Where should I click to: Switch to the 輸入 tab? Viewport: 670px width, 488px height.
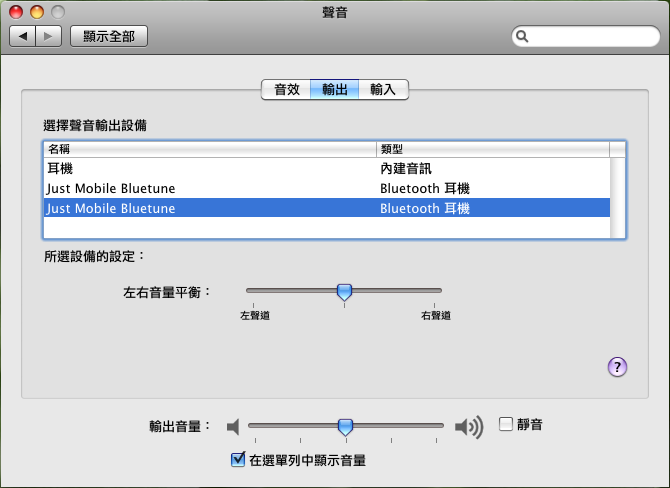coord(383,90)
